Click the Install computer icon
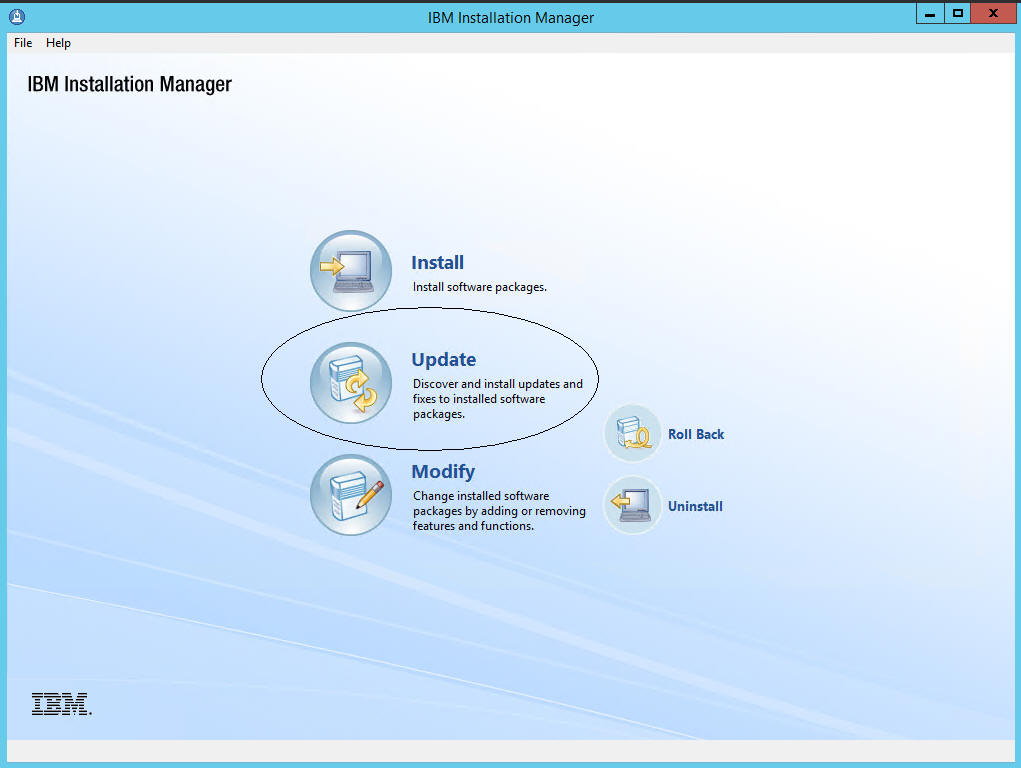Viewport: 1021px width, 768px height. [x=351, y=270]
